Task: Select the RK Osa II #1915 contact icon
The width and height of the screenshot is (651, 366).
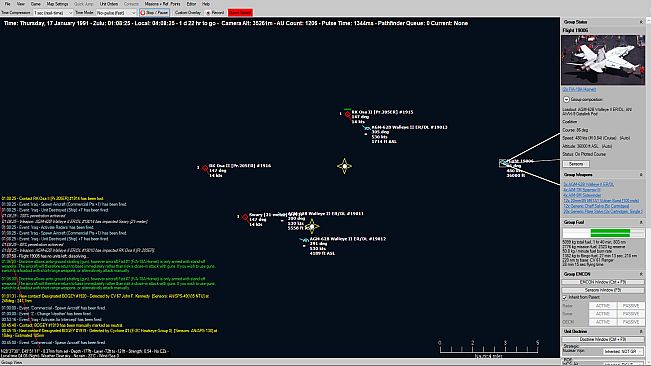Action: (x=348, y=115)
